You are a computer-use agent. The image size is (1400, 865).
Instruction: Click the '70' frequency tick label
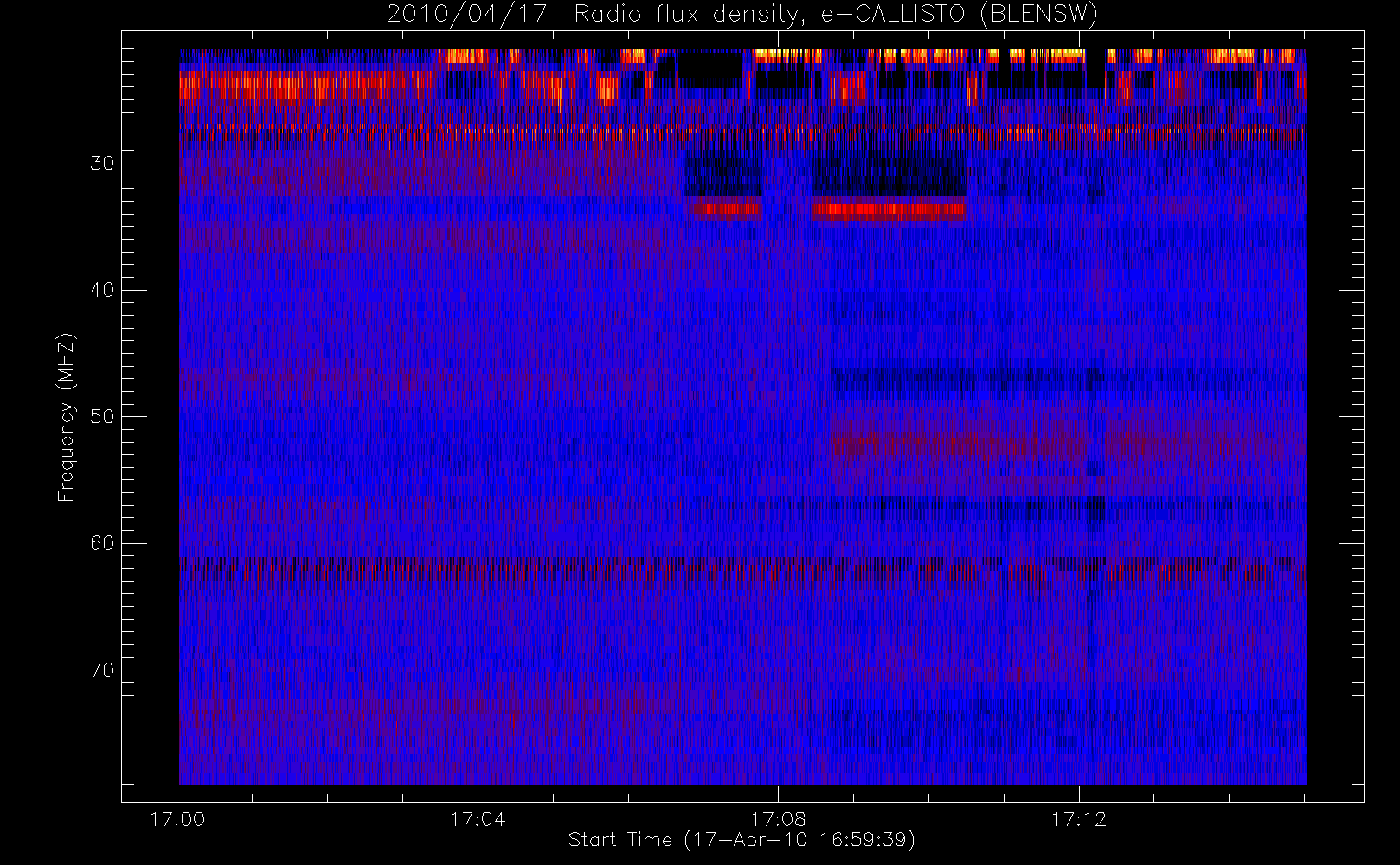102,670
